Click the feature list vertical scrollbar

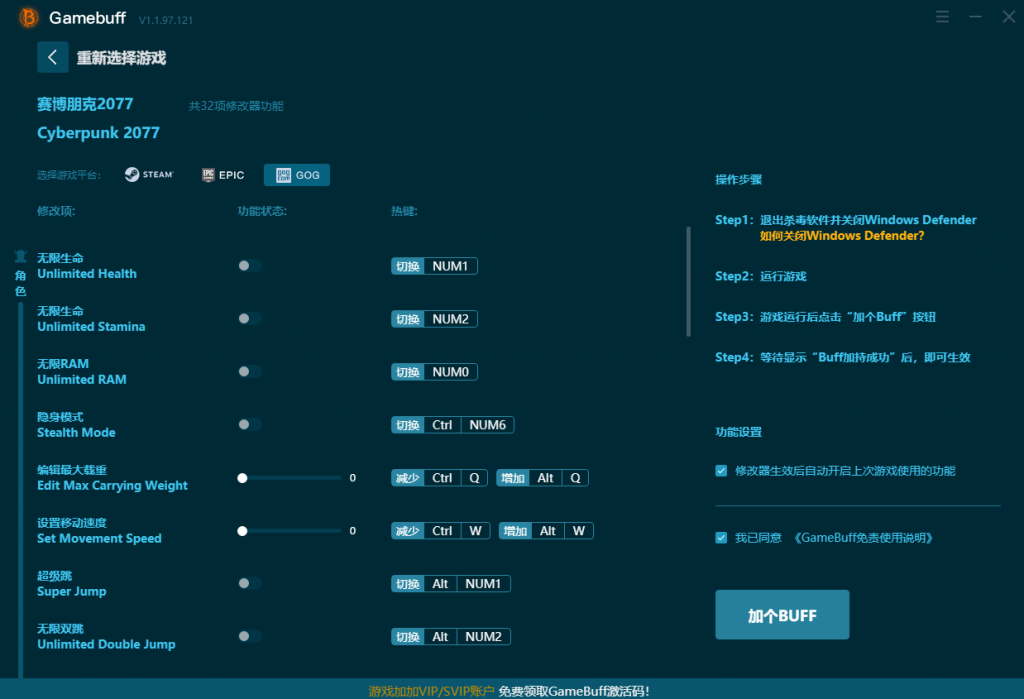[688, 282]
